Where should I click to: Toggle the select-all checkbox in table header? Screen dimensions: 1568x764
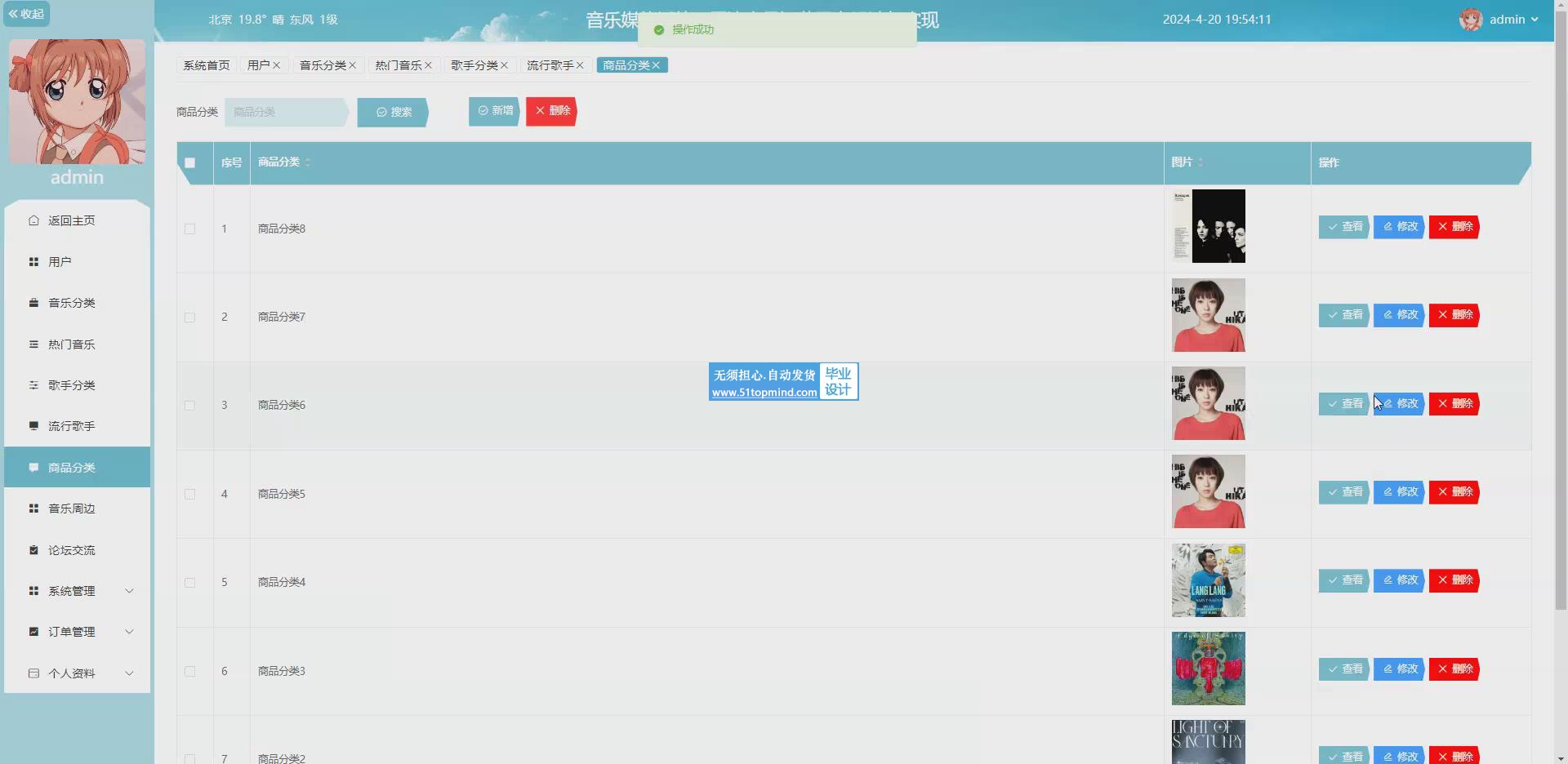pyautogui.click(x=190, y=163)
